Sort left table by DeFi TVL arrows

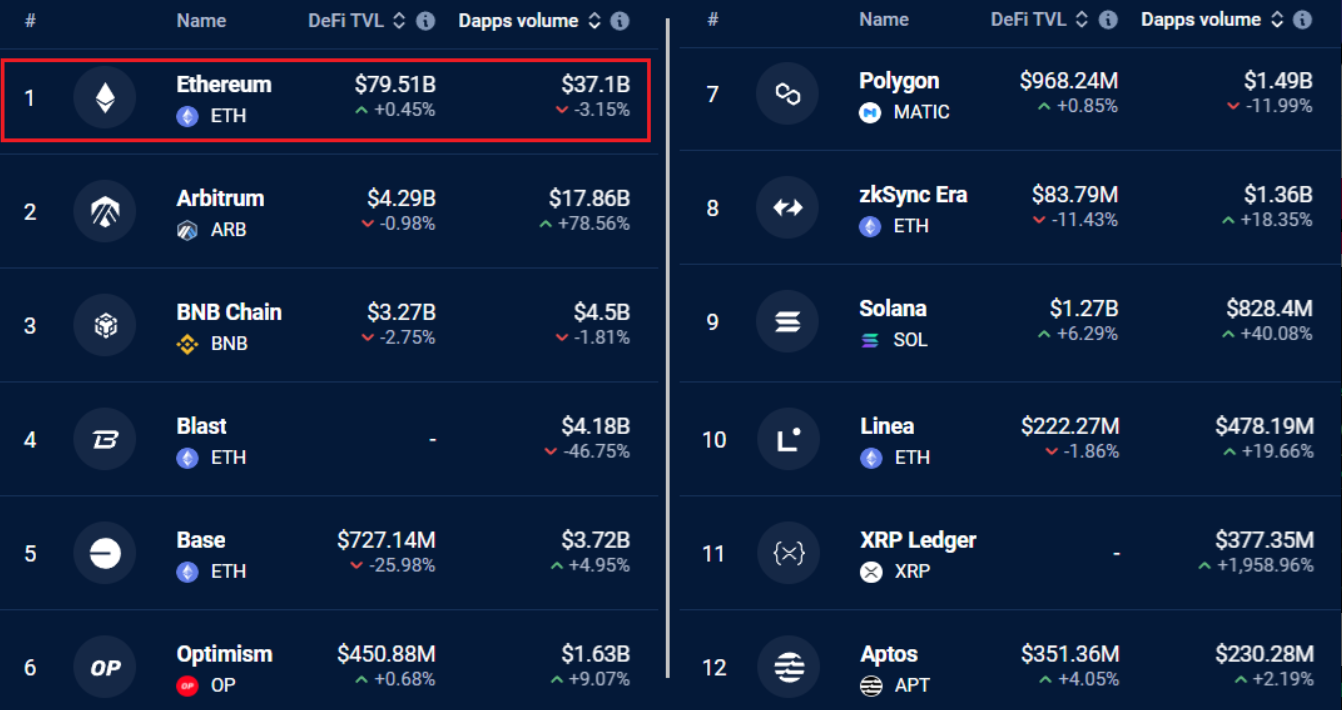click(x=400, y=21)
